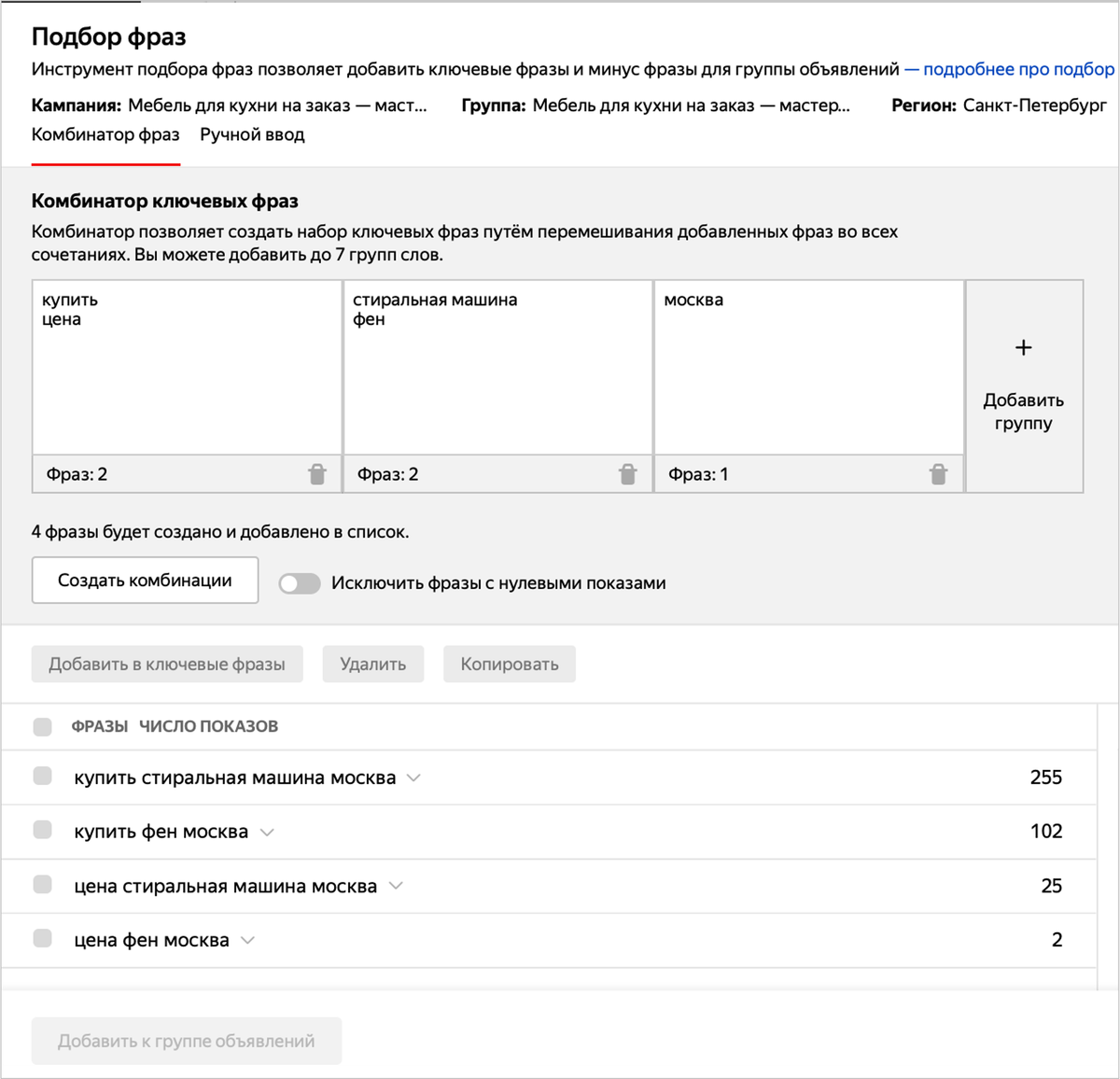Check the купить стиральная машина москва row
The height and width of the screenshot is (1079, 1120).
click(x=43, y=777)
